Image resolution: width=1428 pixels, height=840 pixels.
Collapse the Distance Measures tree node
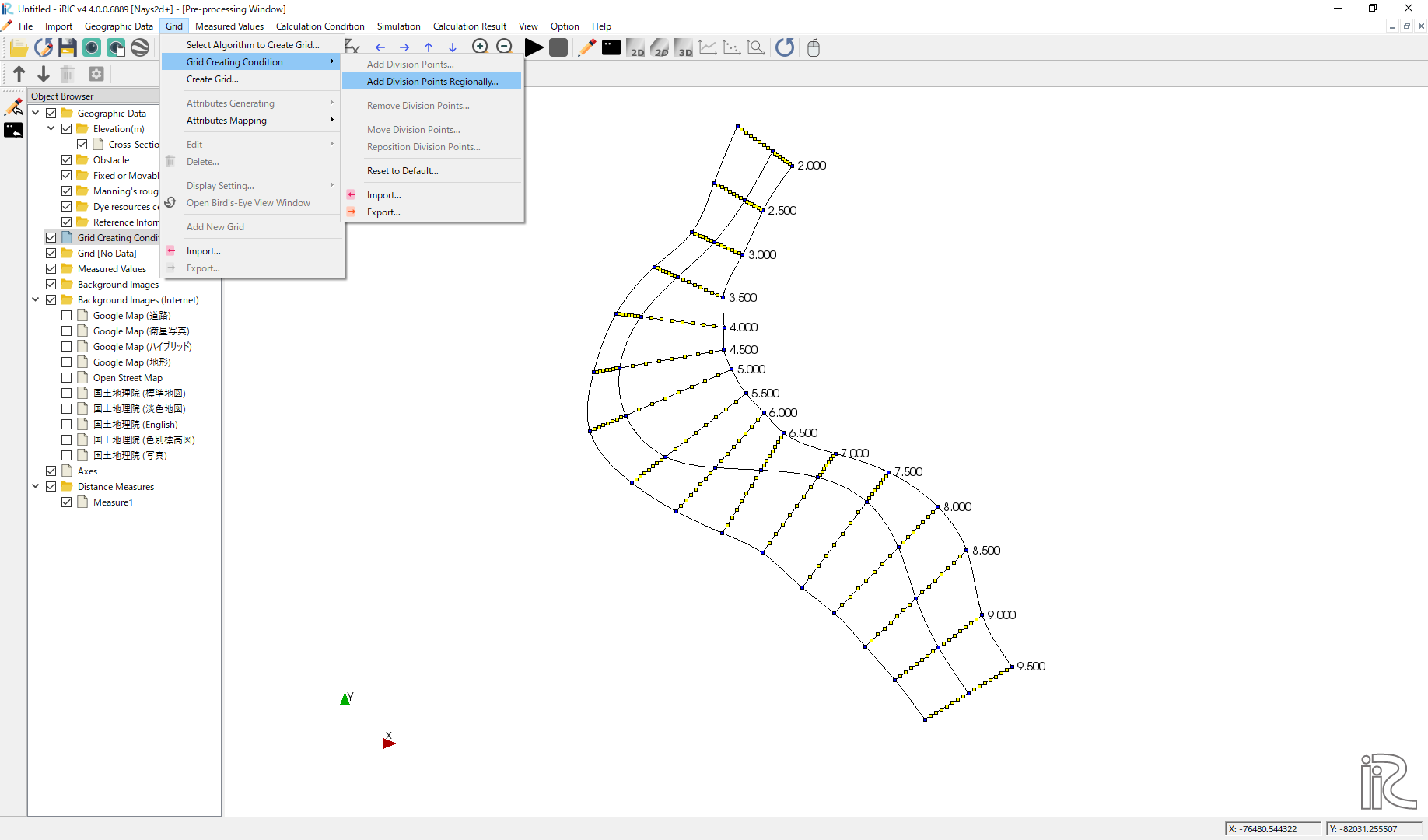pyautogui.click(x=36, y=487)
